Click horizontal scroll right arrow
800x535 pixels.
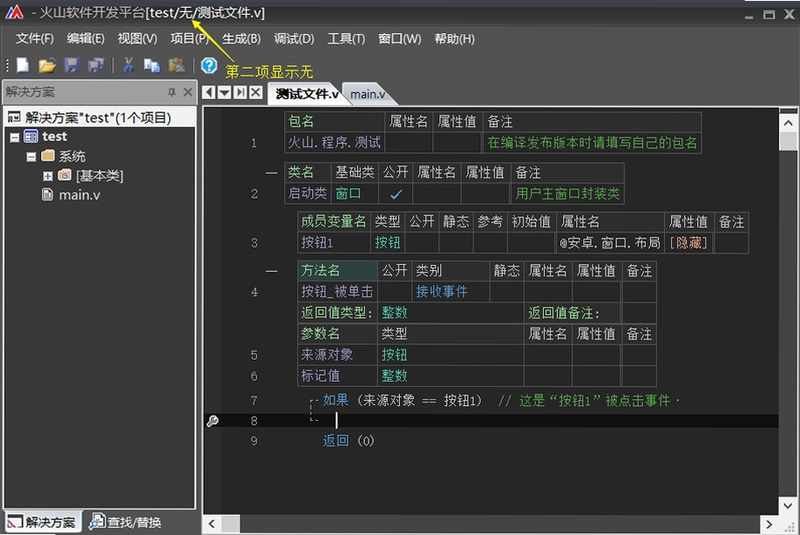click(769, 524)
